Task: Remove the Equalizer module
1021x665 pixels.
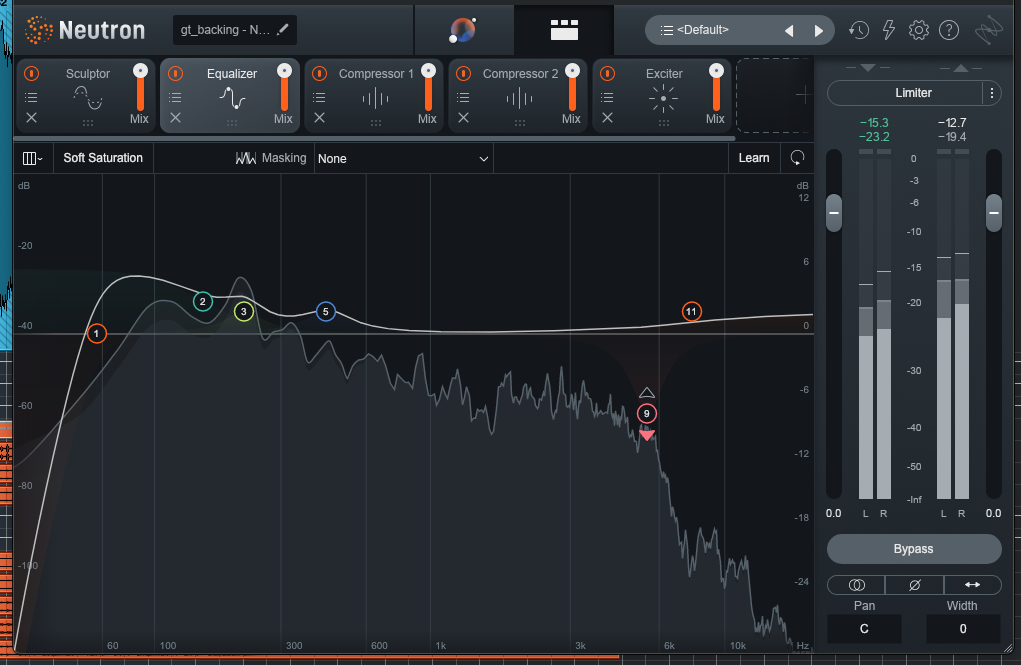Action: point(175,118)
